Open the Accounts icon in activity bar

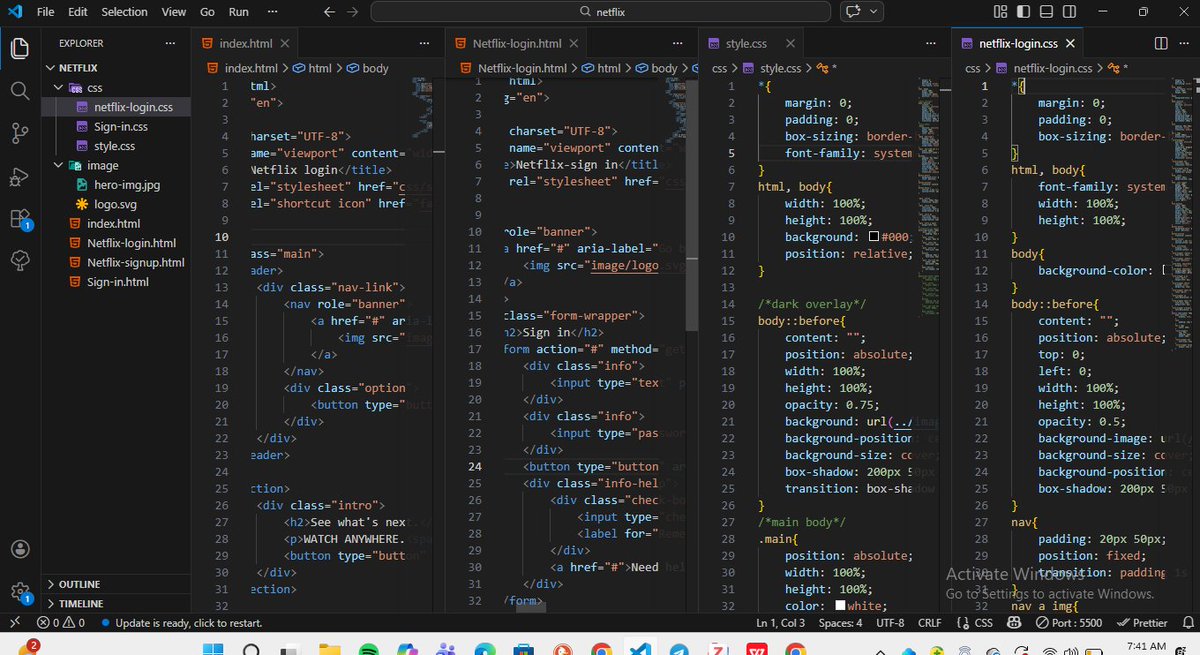coord(19,549)
